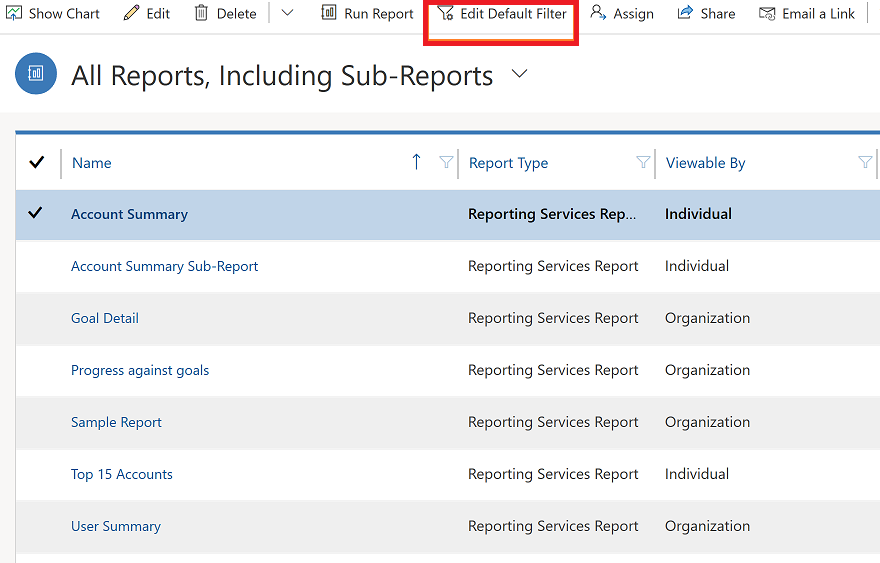
Task: Open the Name column filter funnel
Action: point(446,163)
